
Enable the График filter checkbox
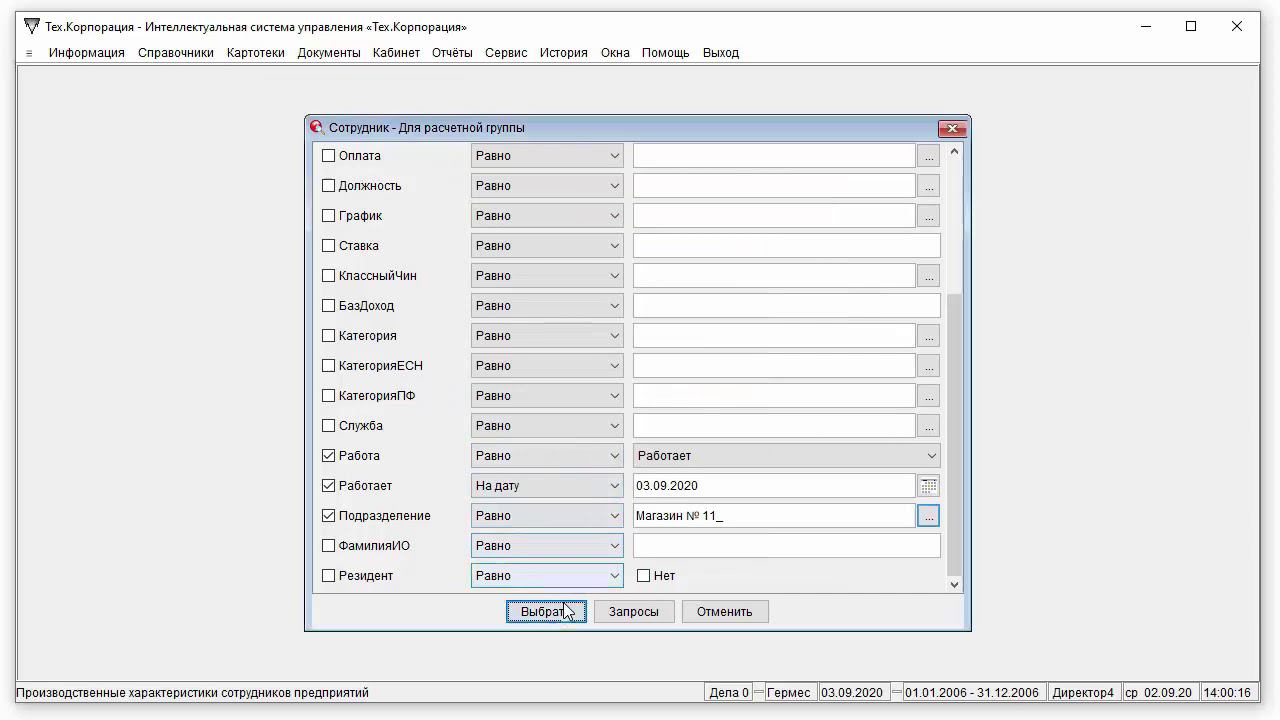pyautogui.click(x=328, y=216)
